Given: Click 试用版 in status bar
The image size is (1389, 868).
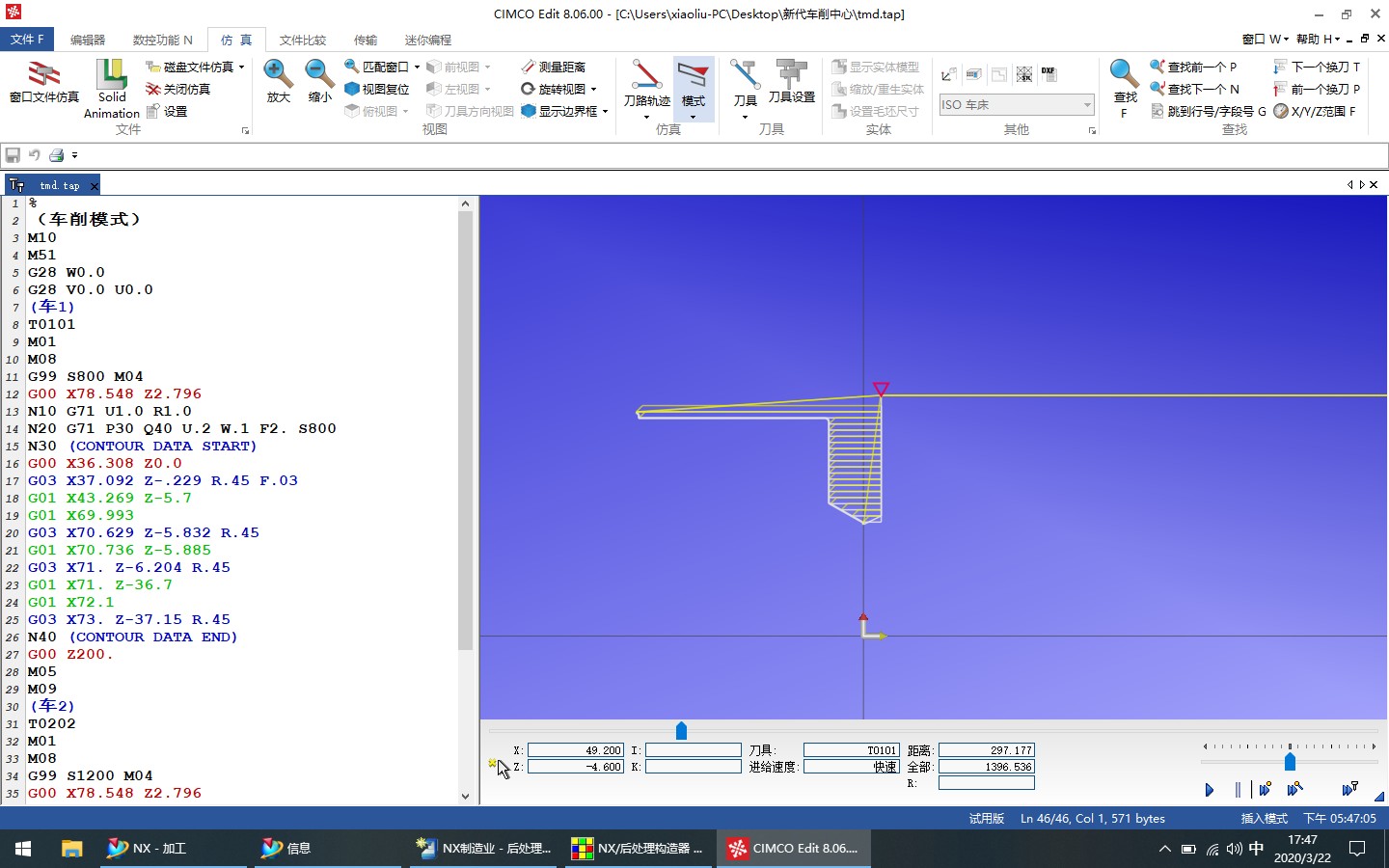Looking at the screenshot, I should click(987, 818).
